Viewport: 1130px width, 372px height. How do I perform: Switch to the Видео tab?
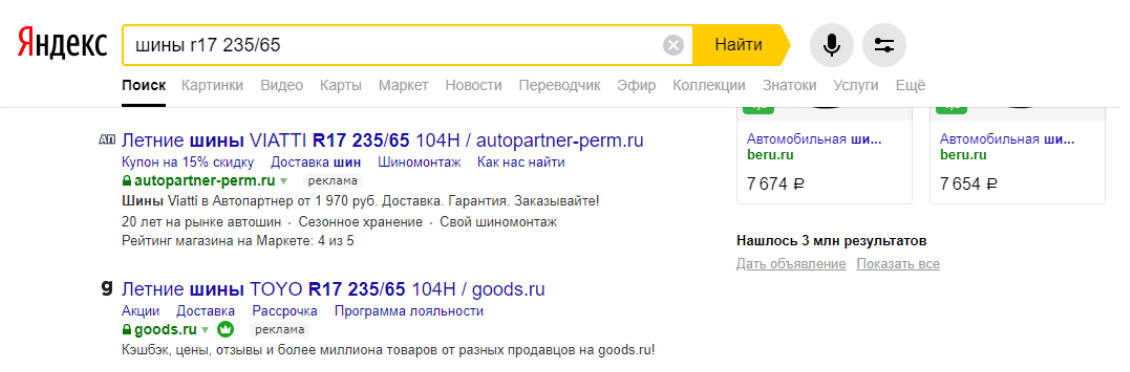tap(282, 86)
